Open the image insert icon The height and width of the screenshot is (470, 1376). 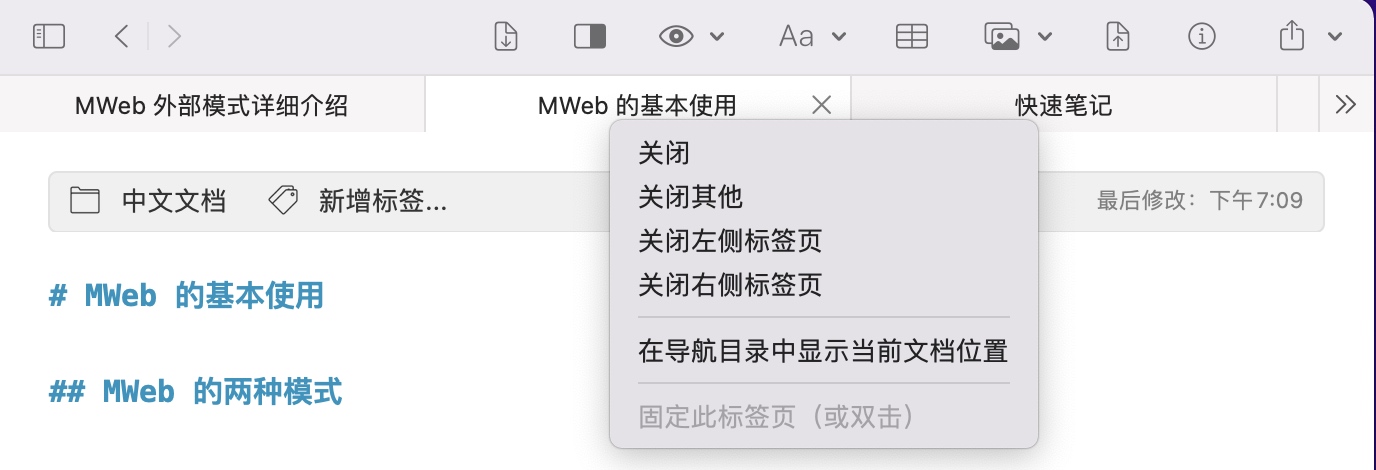(1002, 37)
